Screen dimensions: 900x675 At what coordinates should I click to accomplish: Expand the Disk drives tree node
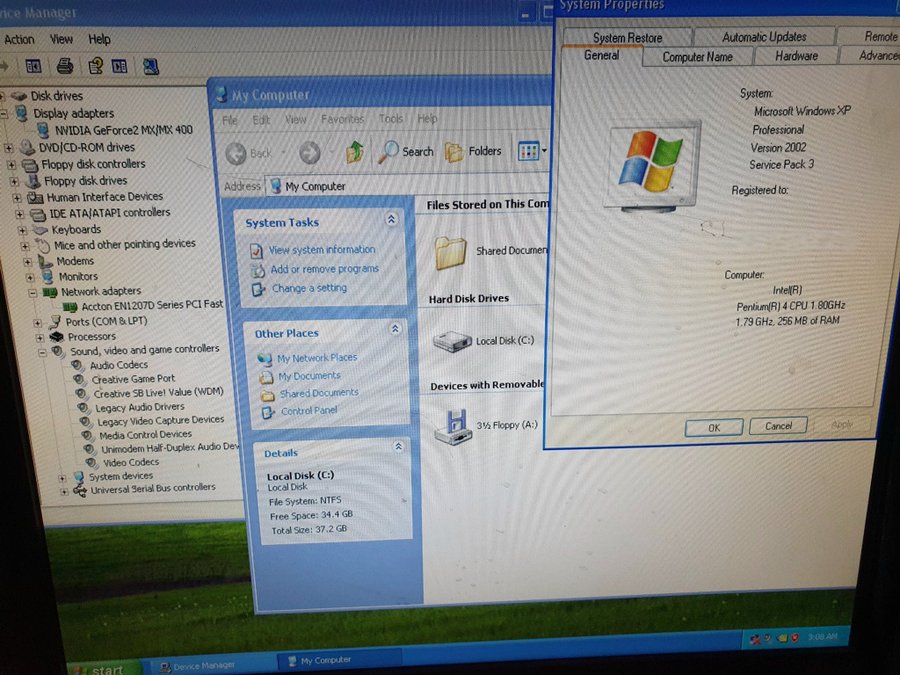3,97
